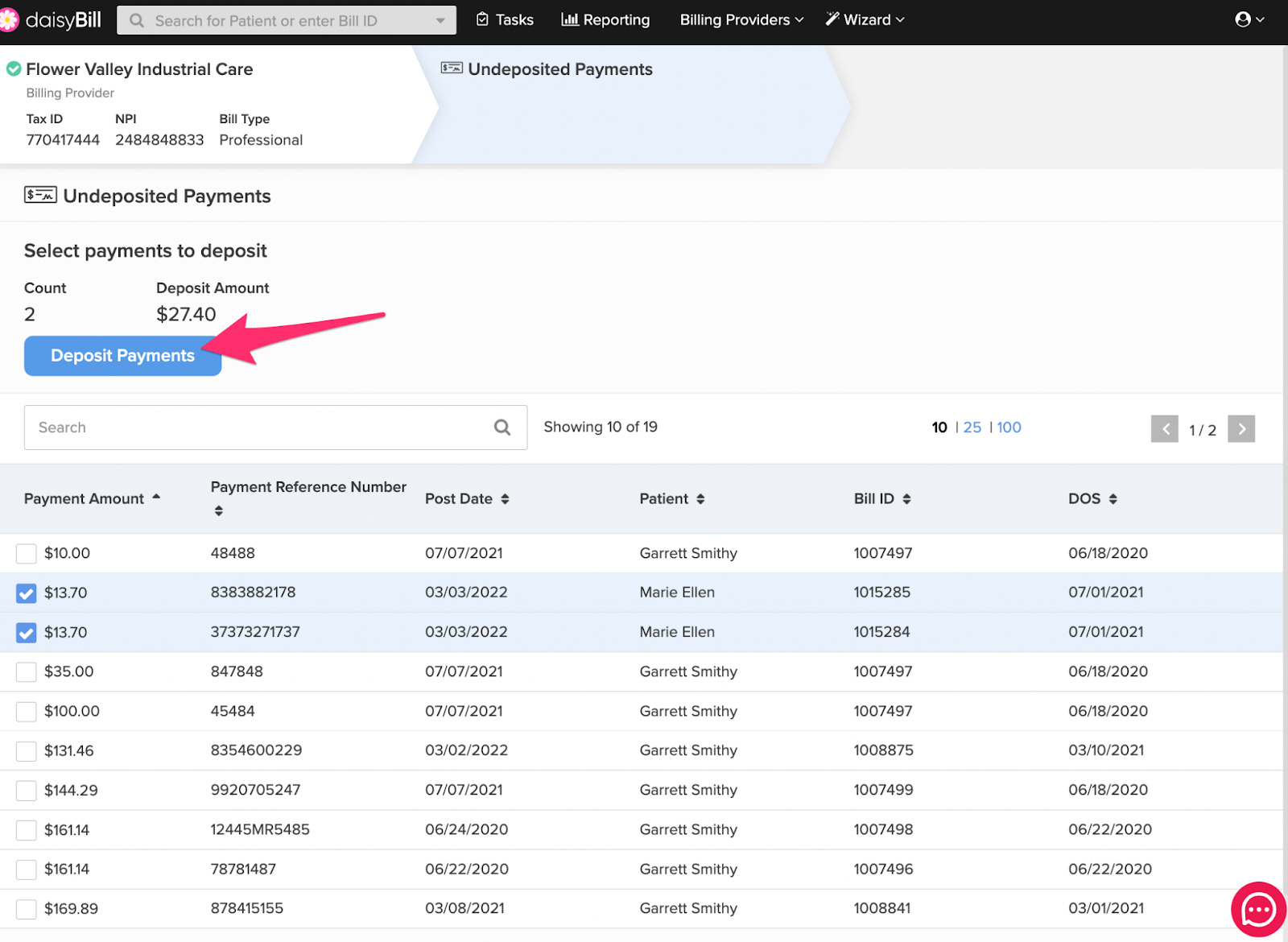Show 25 results per page

(972, 428)
